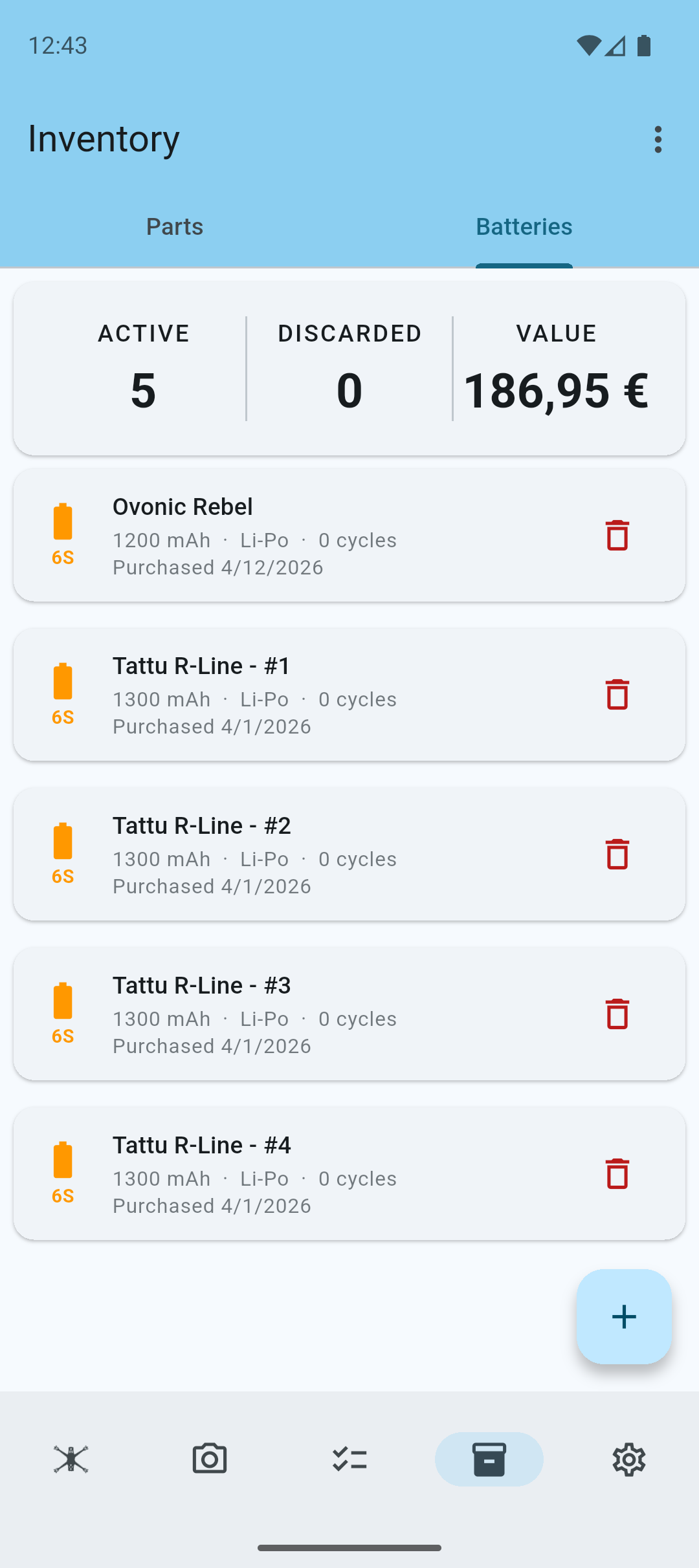The height and width of the screenshot is (1568, 699).
Task: Delete Tattu R-Line #3 battery
Action: 617,1014
